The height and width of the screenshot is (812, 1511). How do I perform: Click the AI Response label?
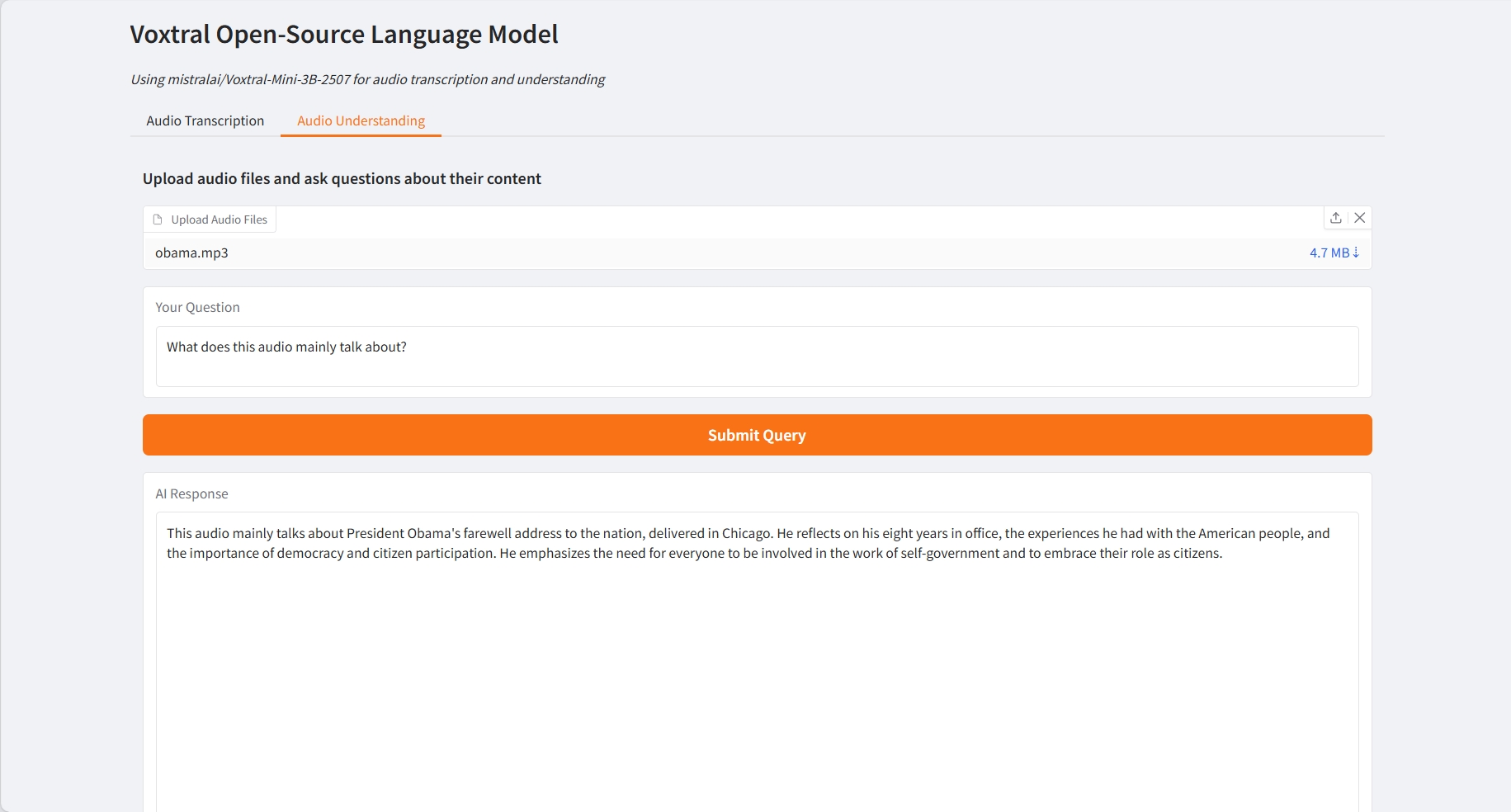[191, 493]
